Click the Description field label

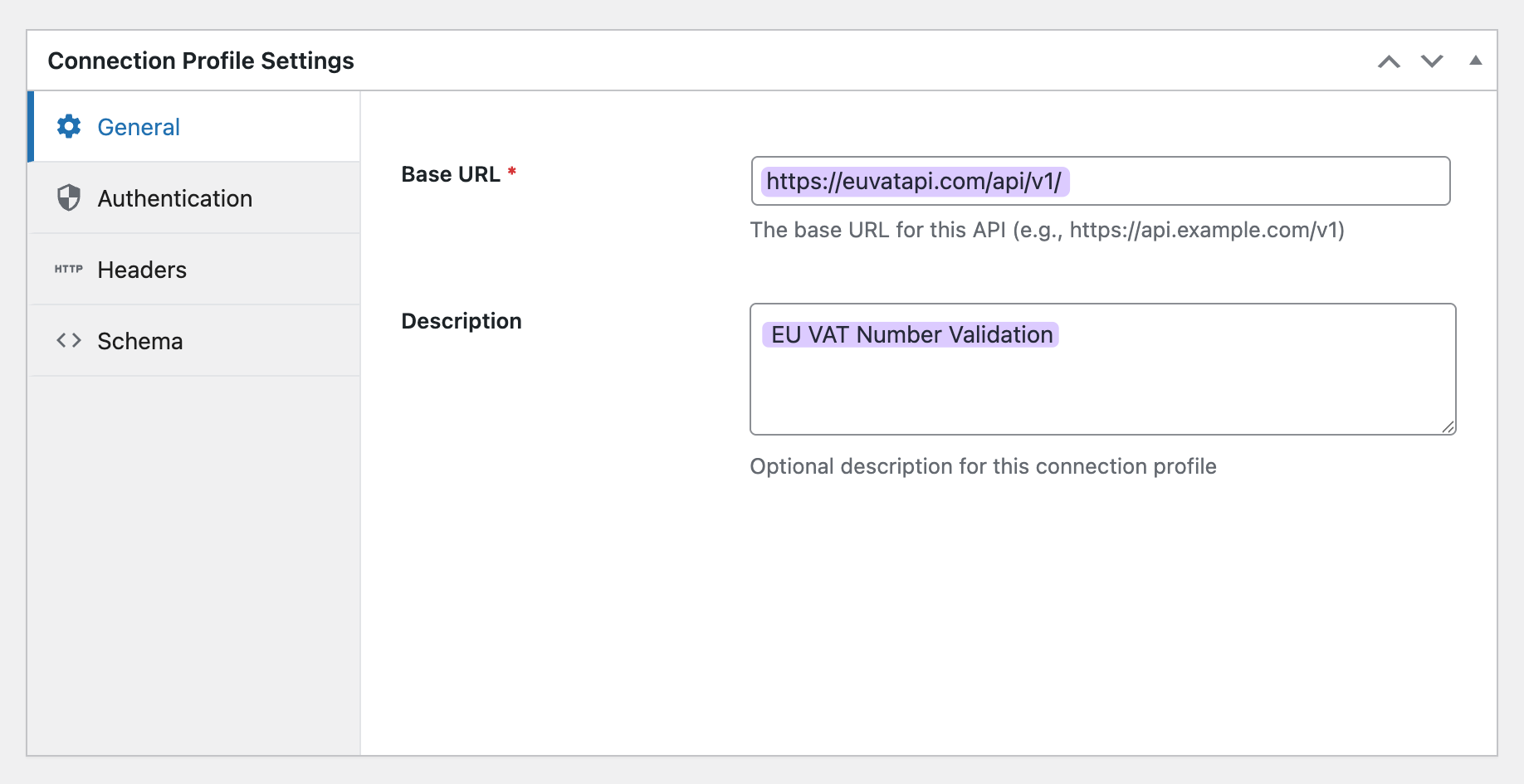pyautogui.click(x=462, y=321)
